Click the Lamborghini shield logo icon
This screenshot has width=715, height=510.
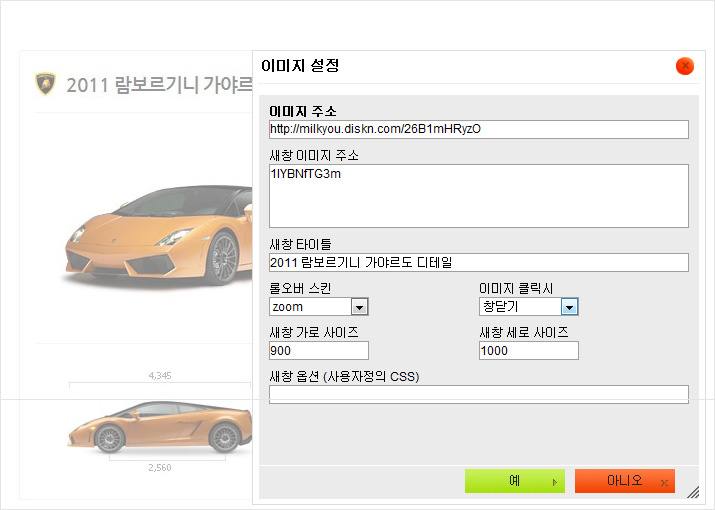(x=46, y=84)
